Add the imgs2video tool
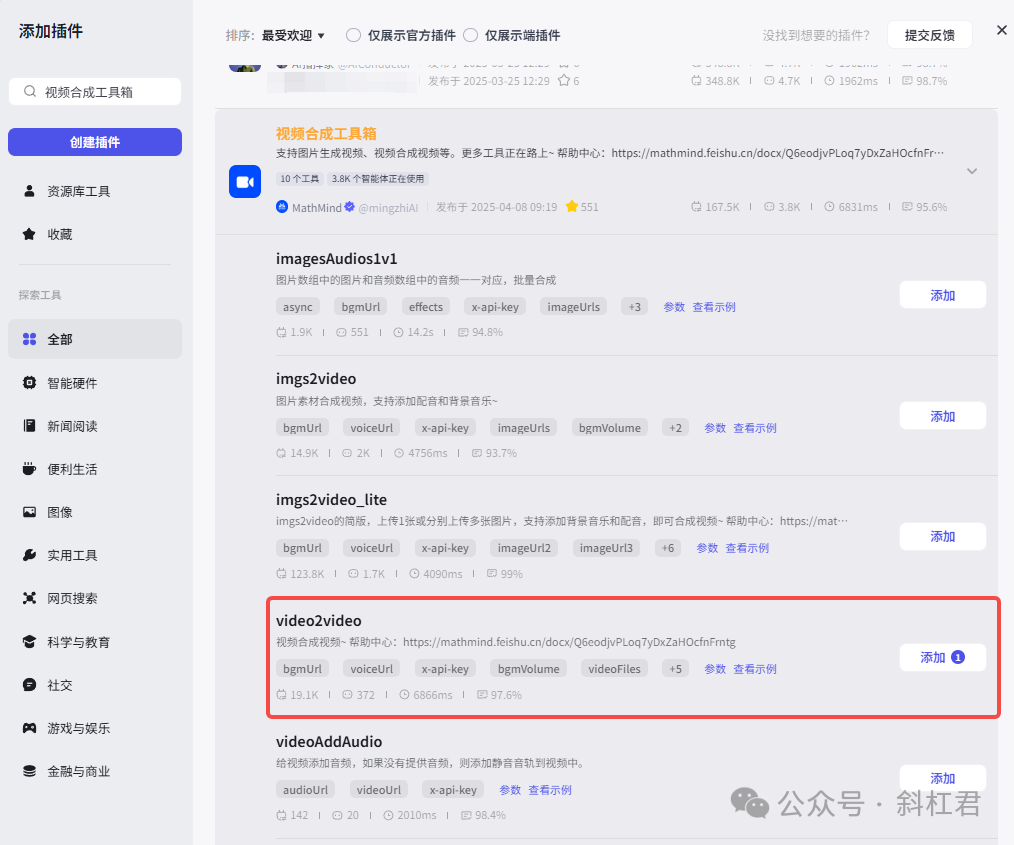The width and height of the screenshot is (1014, 845). coord(942,416)
